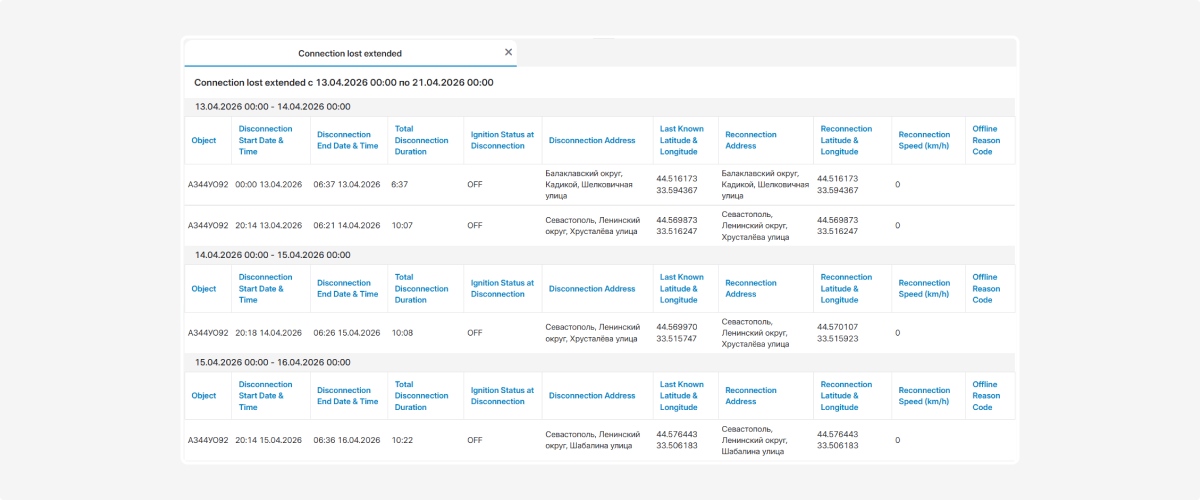
Task: Click Disconnection Start Date header in 14.04.2026 table
Action: 266,289
